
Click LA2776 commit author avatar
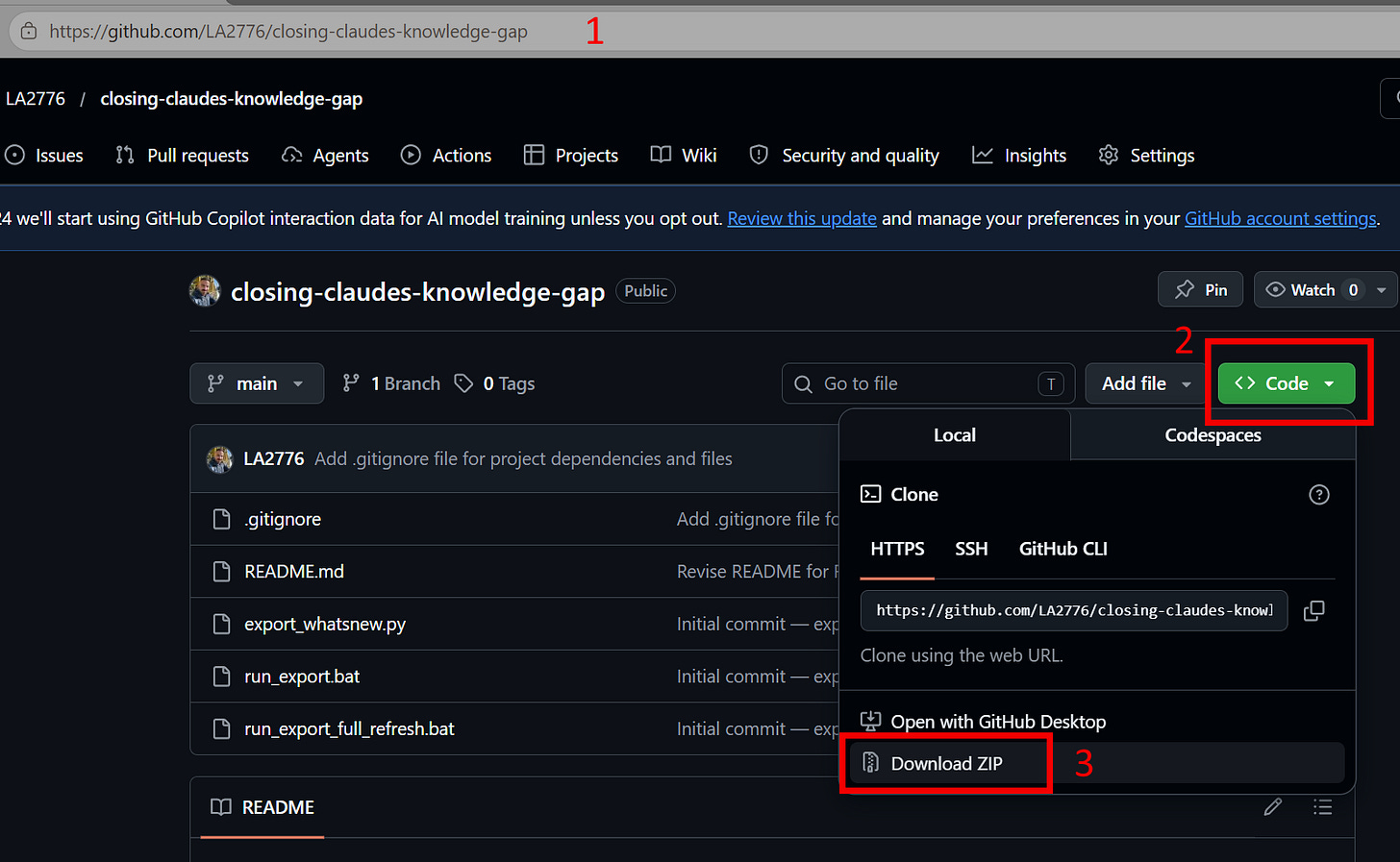point(219,459)
